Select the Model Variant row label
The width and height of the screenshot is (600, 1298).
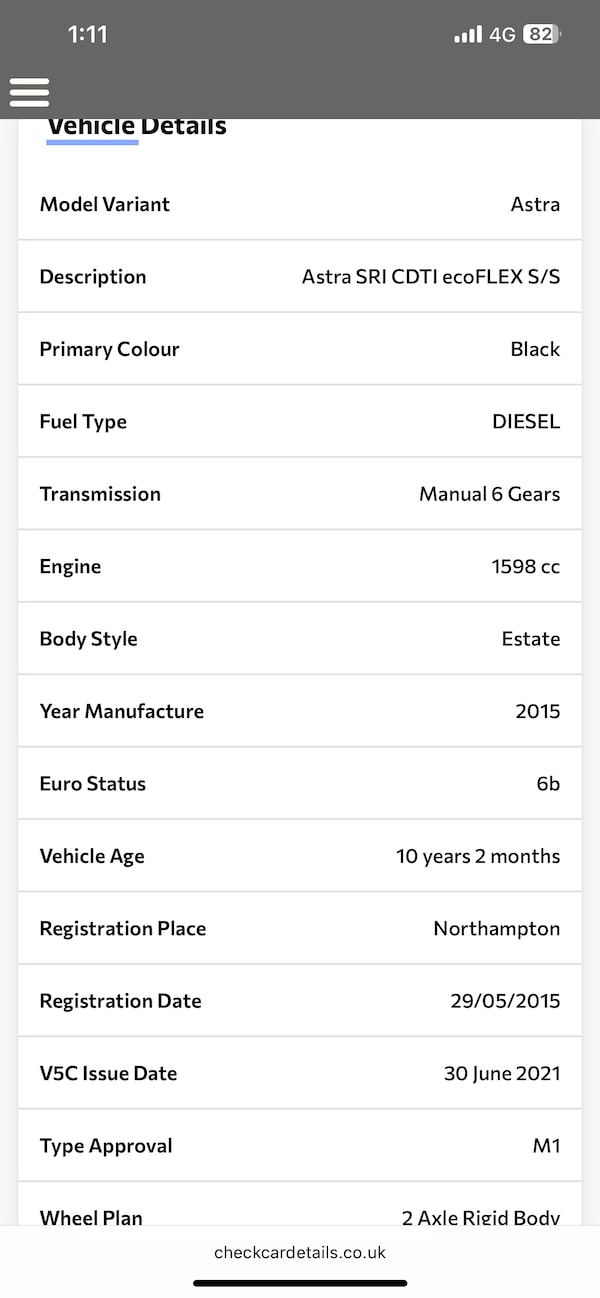coord(104,204)
